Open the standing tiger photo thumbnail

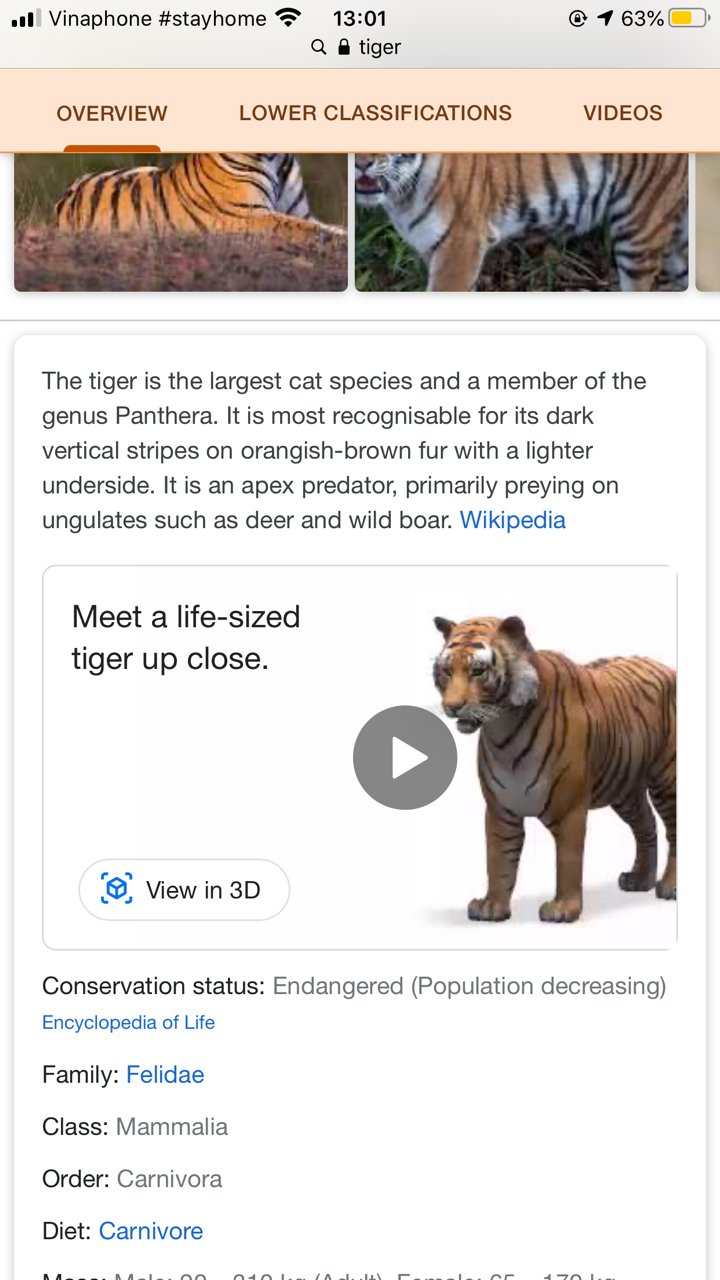[521, 222]
